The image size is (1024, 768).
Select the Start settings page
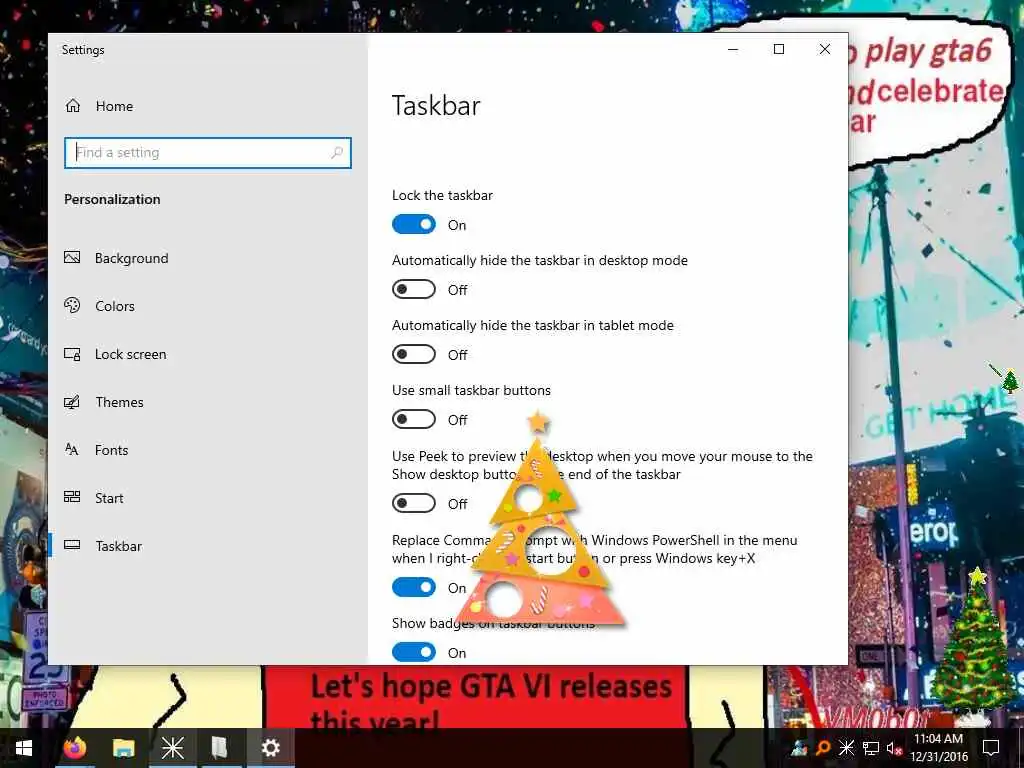coord(208,498)
